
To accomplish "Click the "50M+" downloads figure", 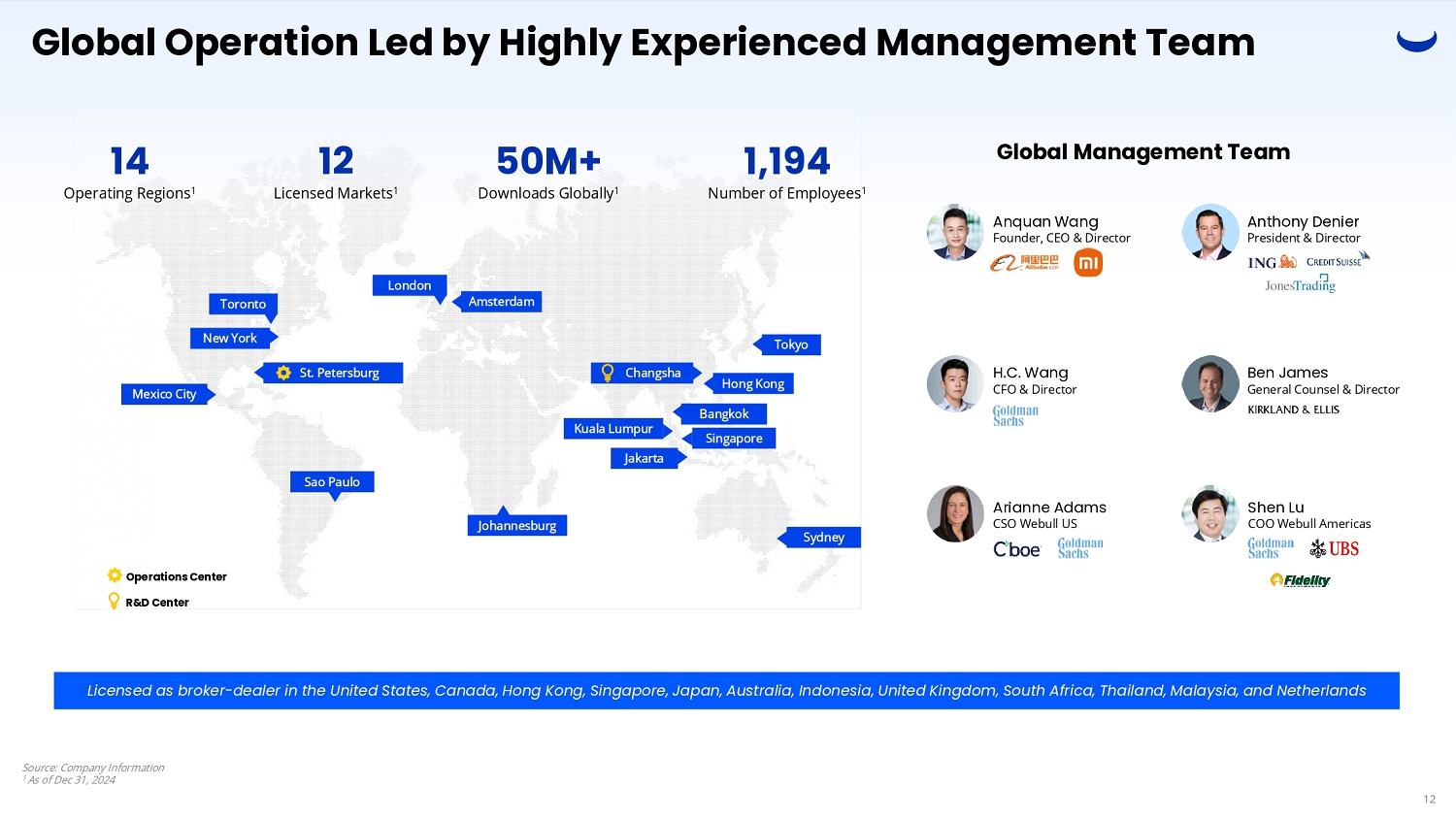I will 548,161.
